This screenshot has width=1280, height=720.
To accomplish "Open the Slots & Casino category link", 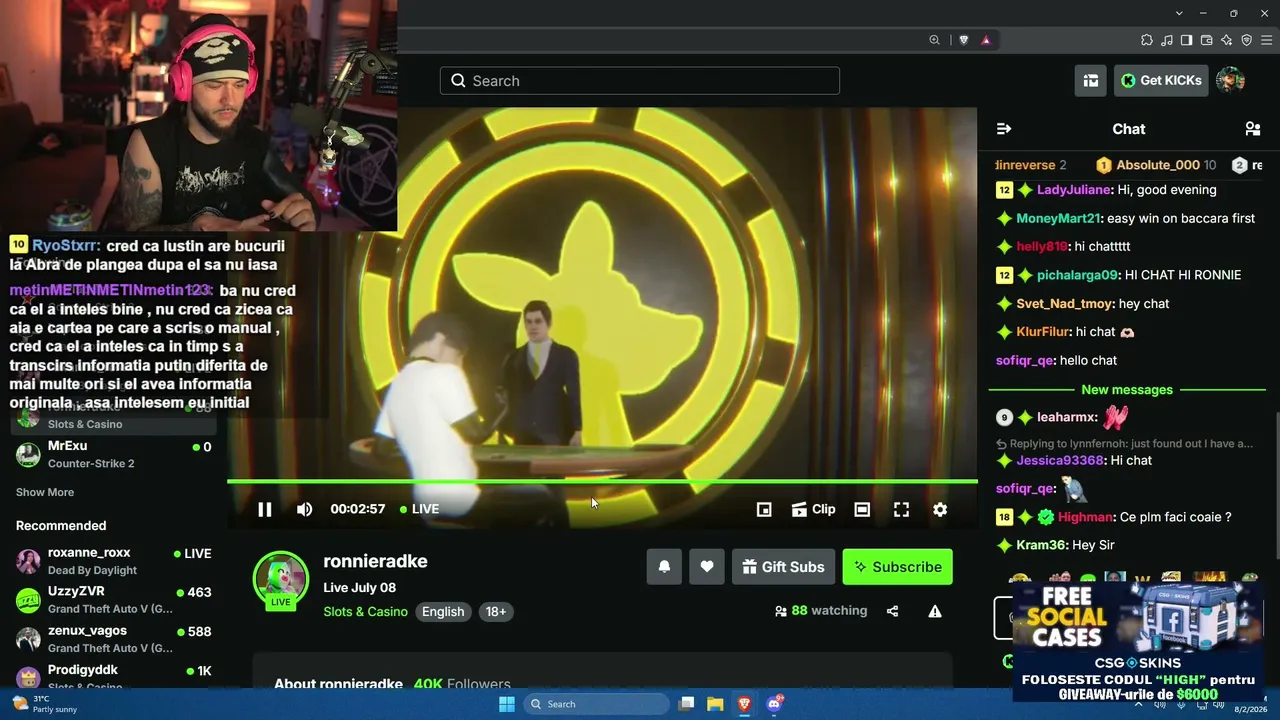I will pyautogui.click(x=365, y=612).
